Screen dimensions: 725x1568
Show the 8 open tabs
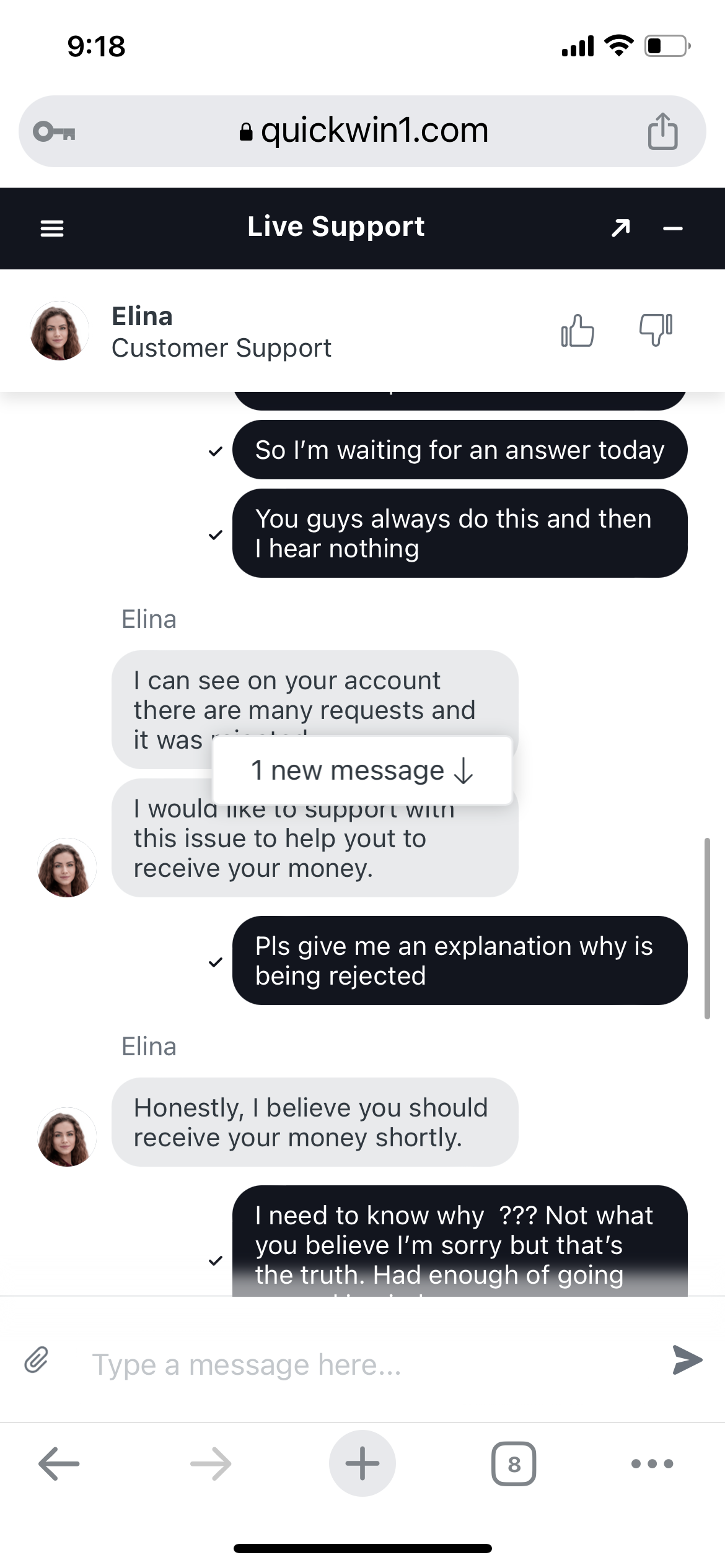pos(514,1464)
